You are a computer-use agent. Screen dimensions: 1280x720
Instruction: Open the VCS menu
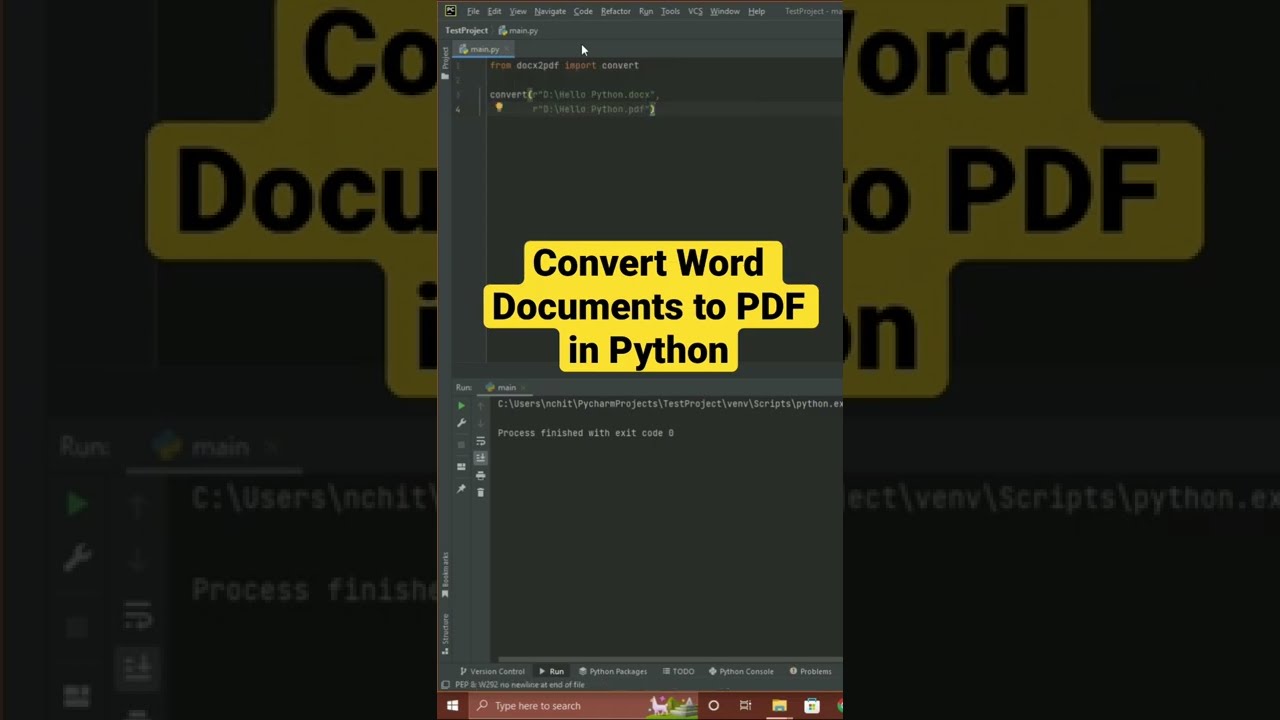695,11
